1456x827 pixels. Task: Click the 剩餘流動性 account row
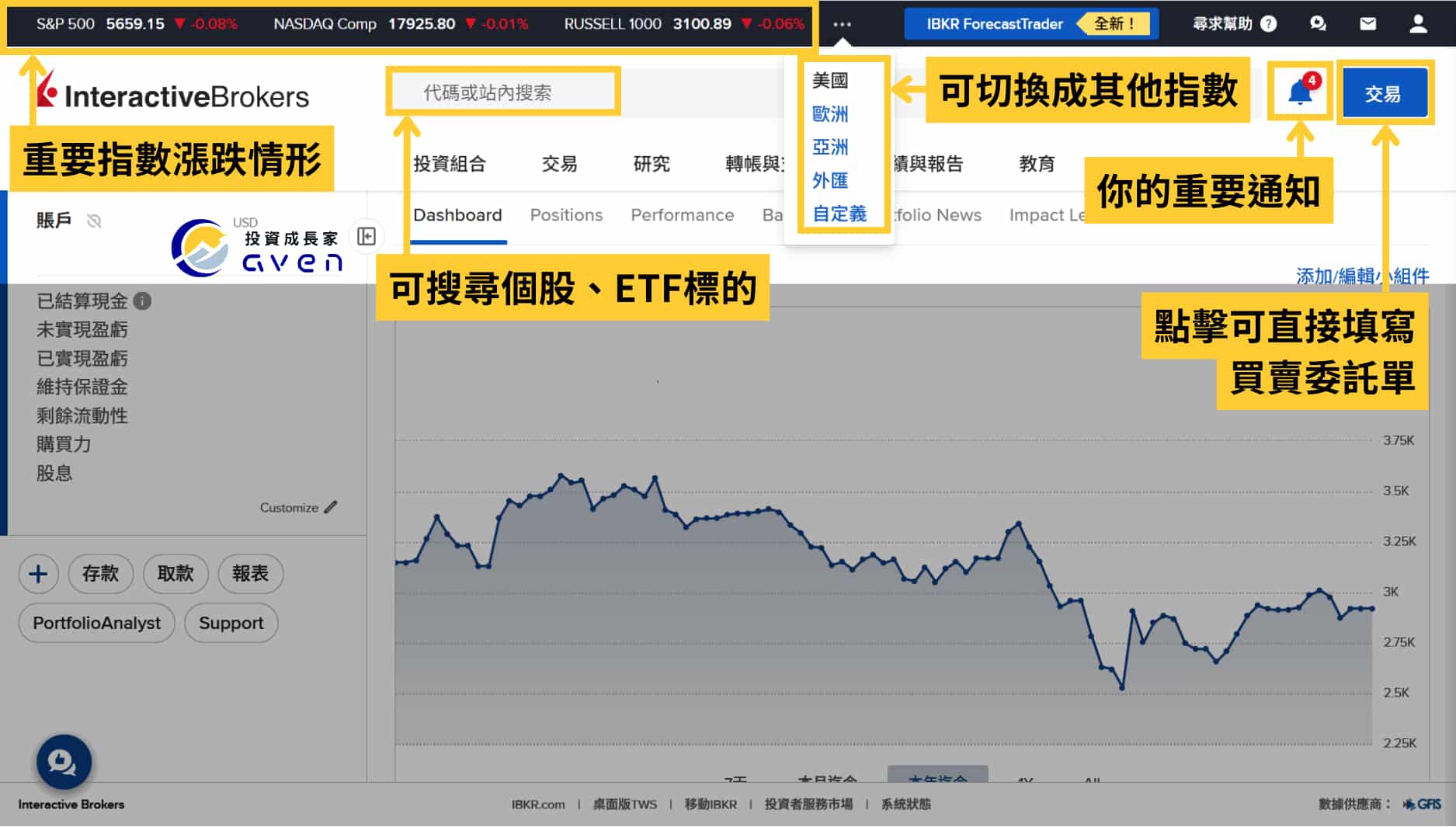tap(82, 415)
